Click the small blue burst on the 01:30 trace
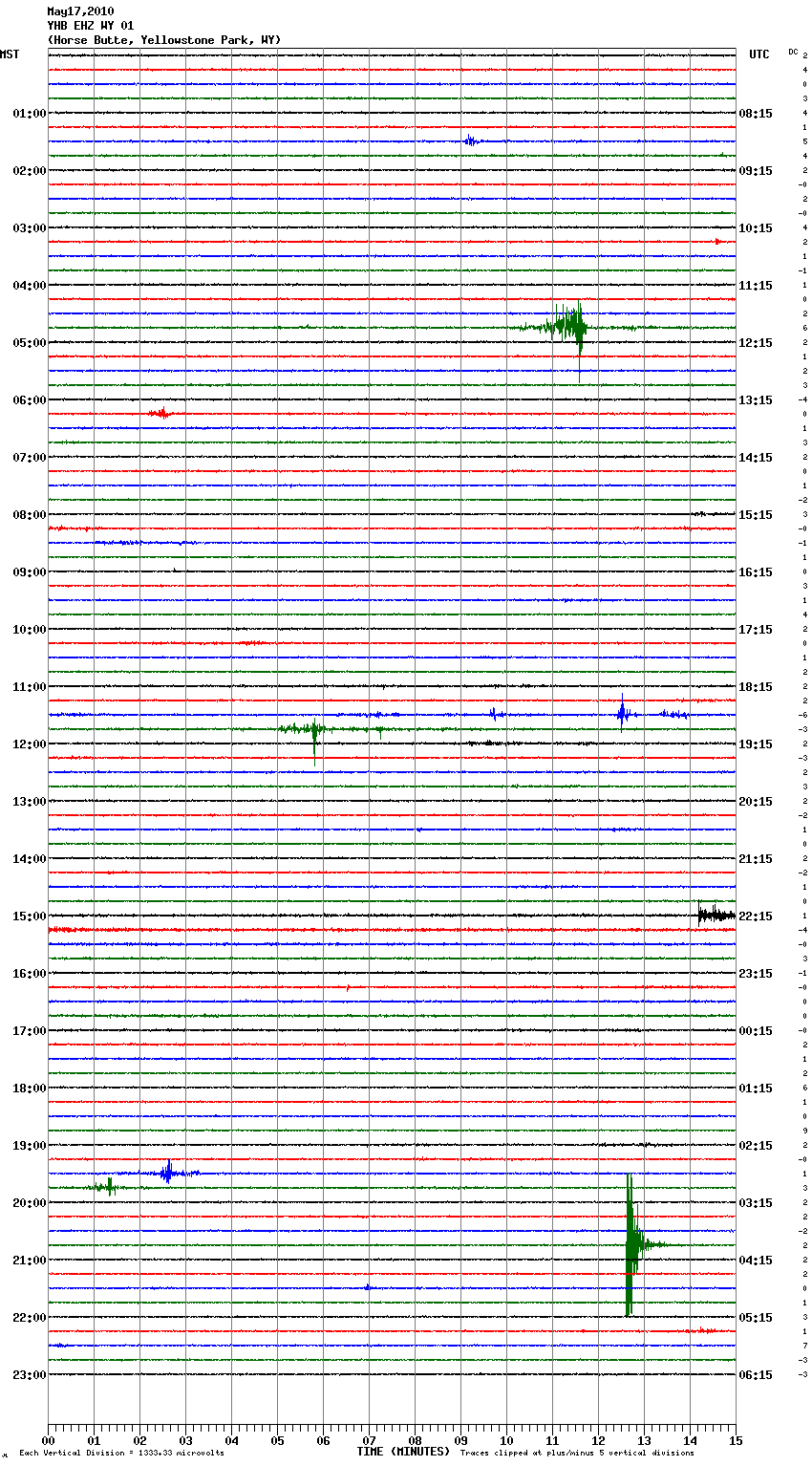The height and width of the screenshot is (1466, 812). point(470,141)
